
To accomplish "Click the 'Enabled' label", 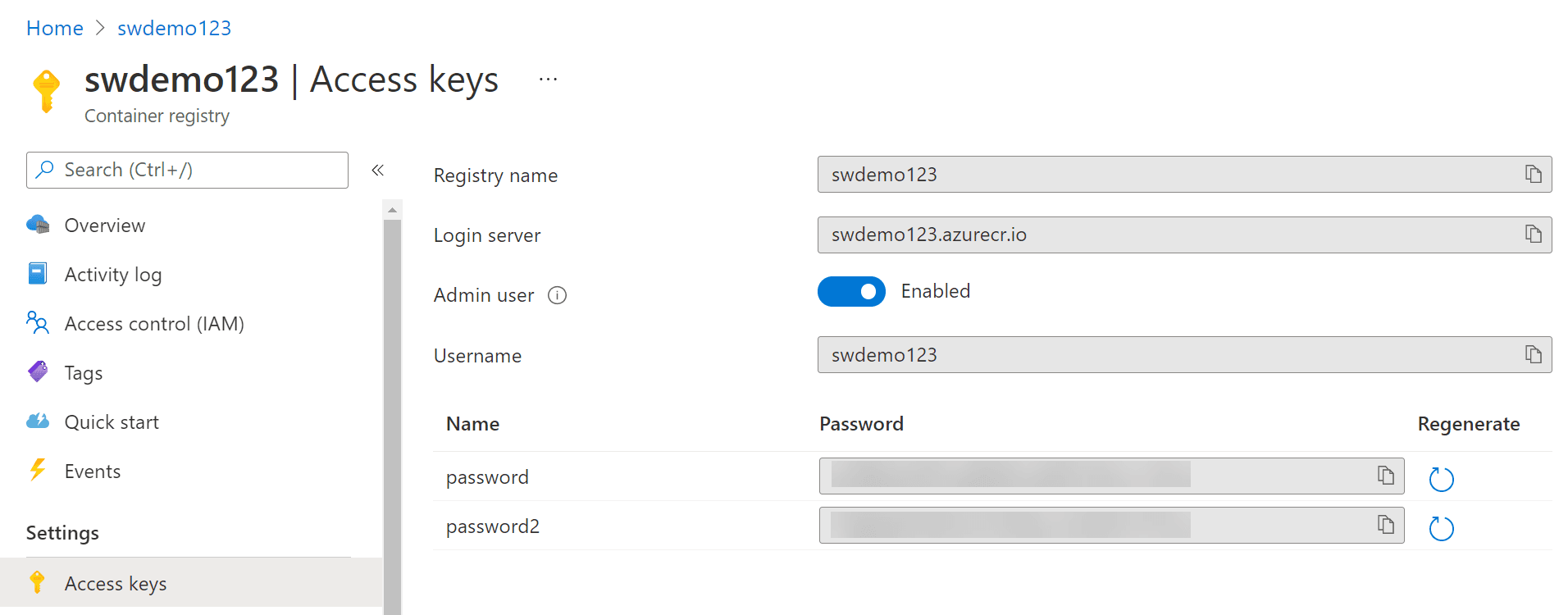I will pyautogui.click(x=935, y=291).
